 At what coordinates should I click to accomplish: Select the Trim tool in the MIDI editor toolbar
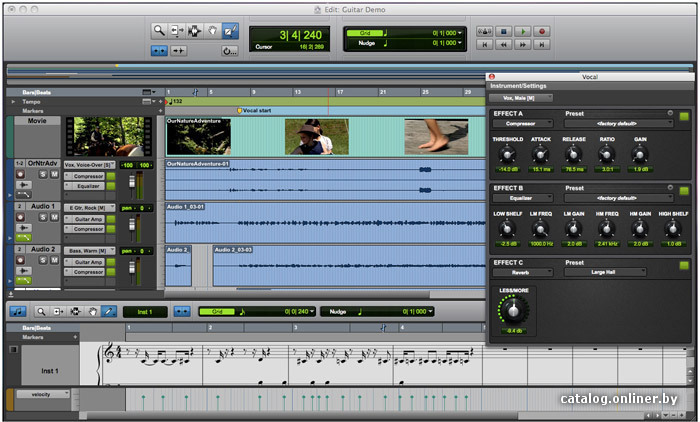pos(58,311)
